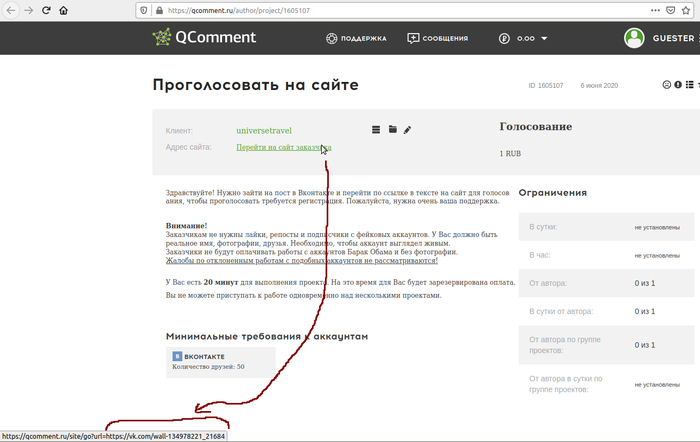
Task: Go back with the browser back arrow
Action: point(11,10)
